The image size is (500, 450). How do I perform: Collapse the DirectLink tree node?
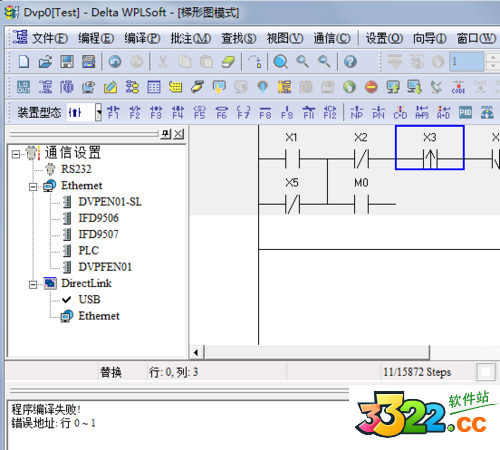coord(33,285)
